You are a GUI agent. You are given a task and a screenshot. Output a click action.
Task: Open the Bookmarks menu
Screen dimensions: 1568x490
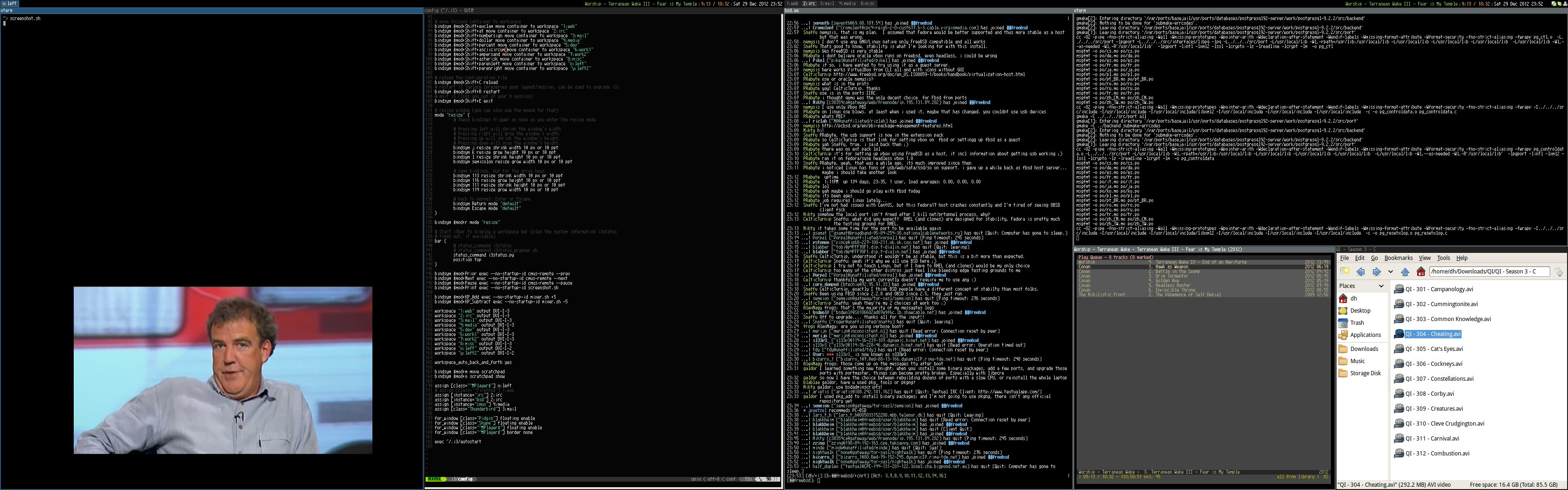tap(1398, 258)
